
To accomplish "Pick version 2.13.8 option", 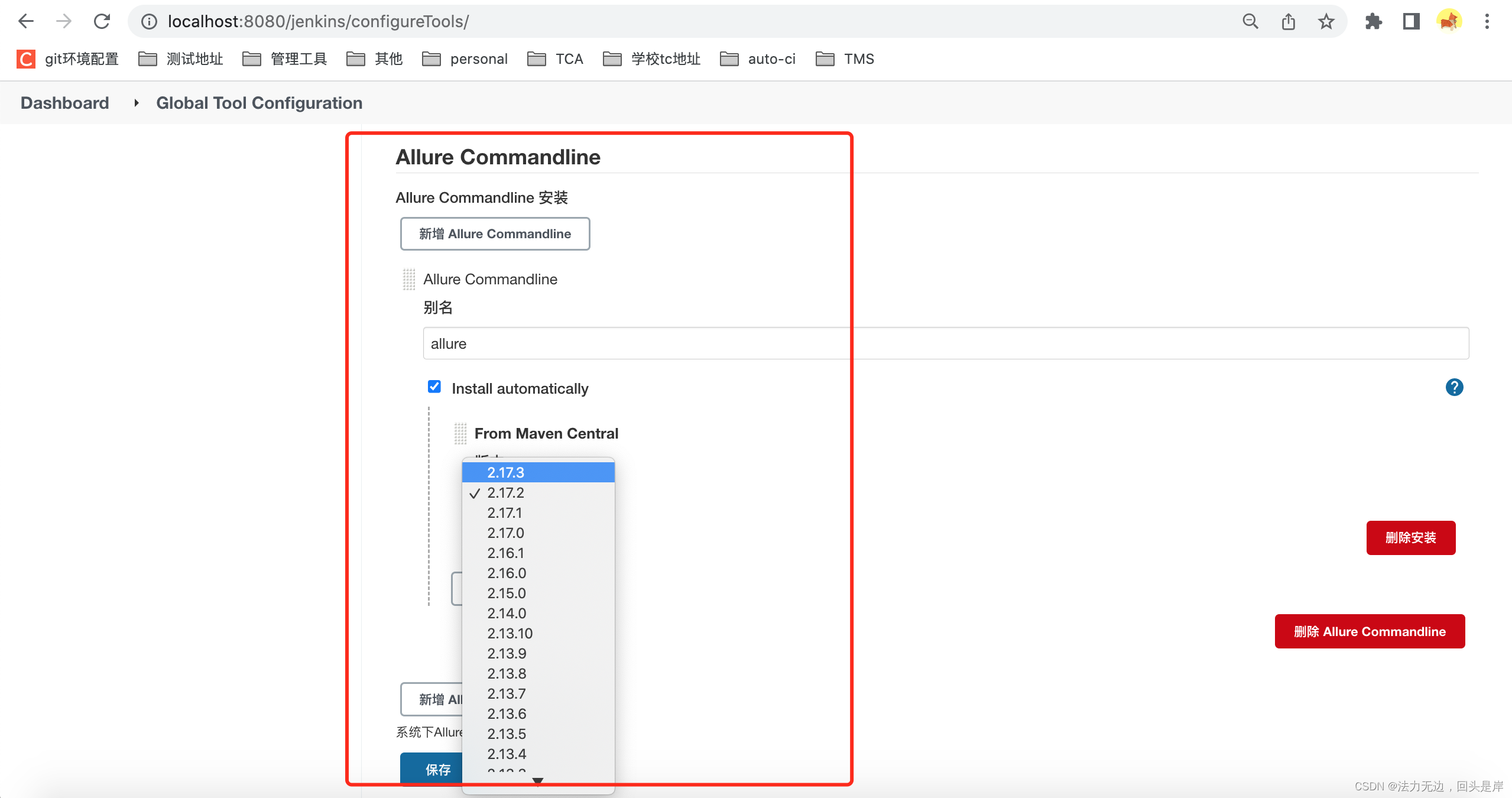I will (x=538, y=673).
